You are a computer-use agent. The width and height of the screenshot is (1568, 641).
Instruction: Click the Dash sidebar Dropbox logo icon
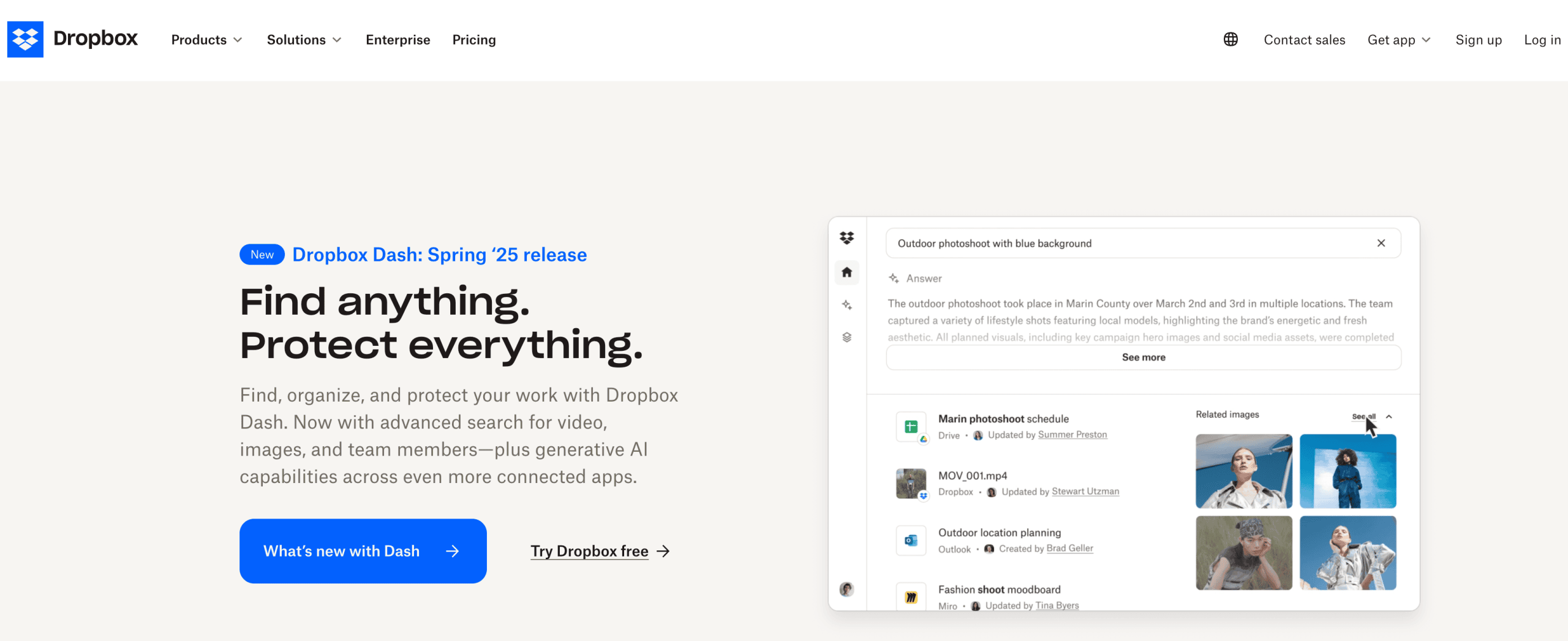click(x=846, y=238)
